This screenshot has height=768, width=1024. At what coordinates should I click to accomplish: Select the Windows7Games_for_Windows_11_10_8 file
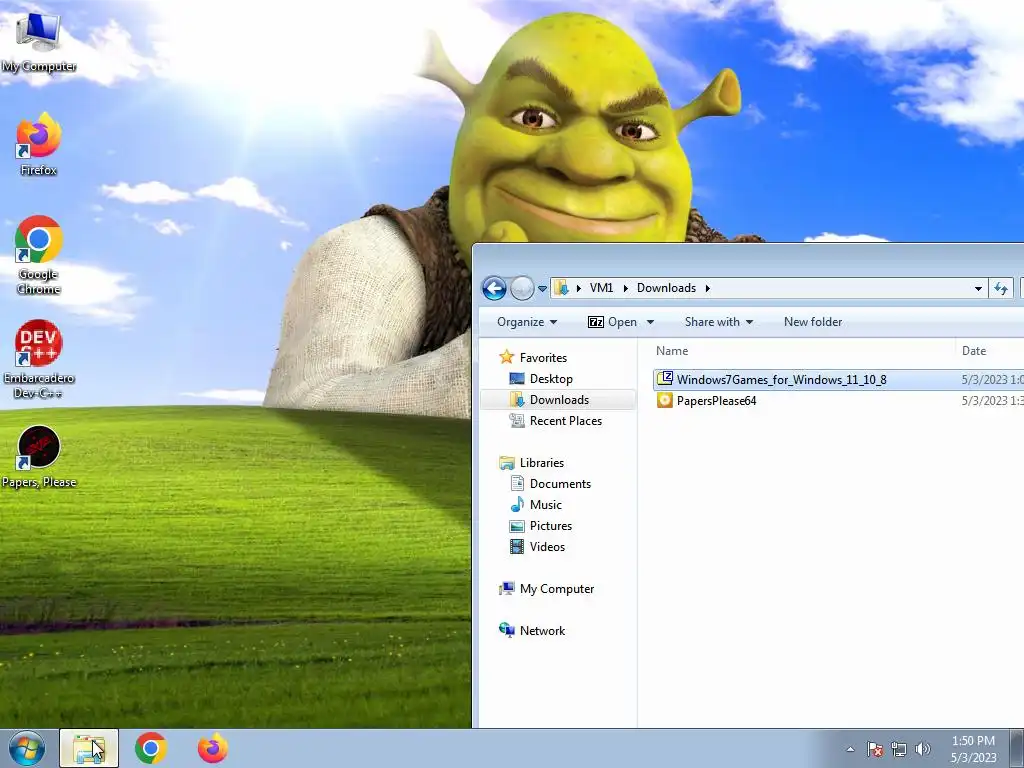click(839, 379)
